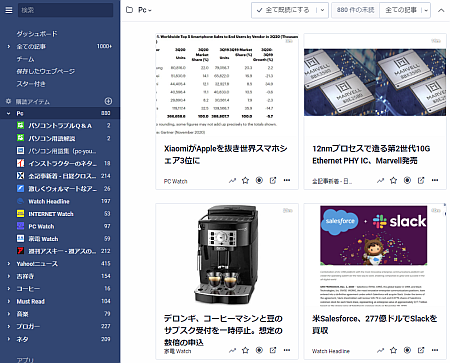450x363 pixels.
Task: Star the Xiaomi article
Action: click(246, 181)
